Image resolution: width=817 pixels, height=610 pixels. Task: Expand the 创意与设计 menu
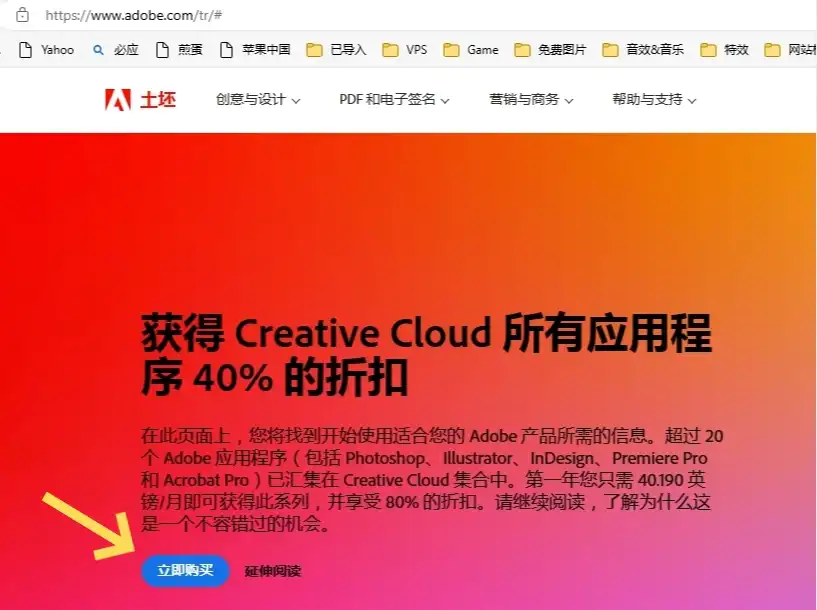[x=258, y=99]
